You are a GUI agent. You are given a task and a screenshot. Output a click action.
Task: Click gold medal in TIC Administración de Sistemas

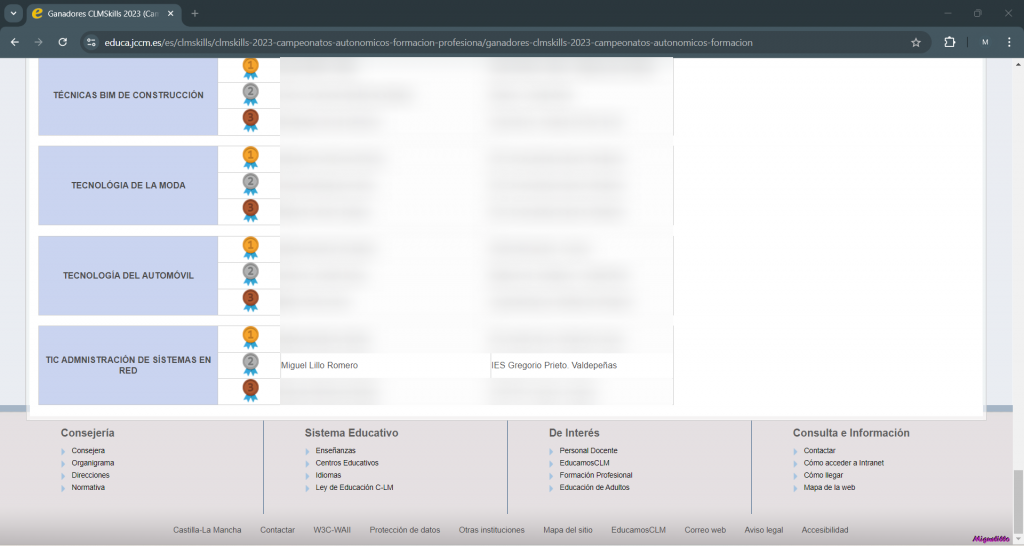pos(250,339)
